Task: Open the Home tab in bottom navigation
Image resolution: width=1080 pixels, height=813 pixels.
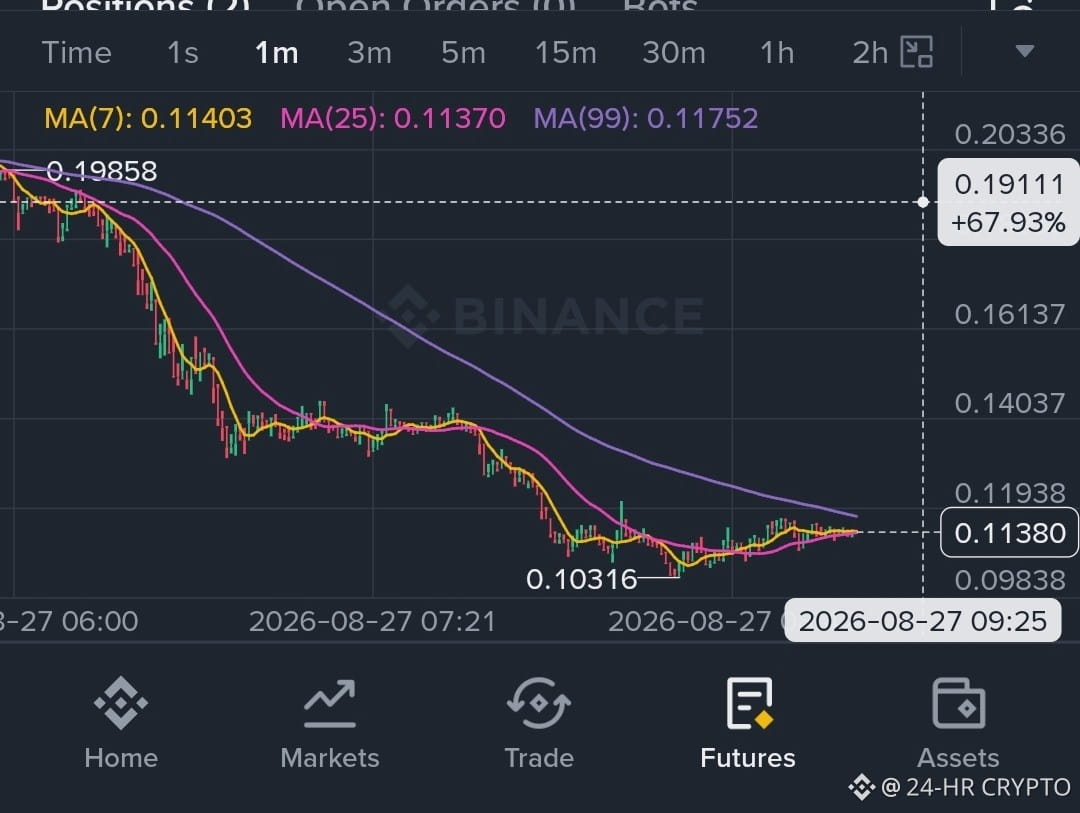Action: click(x=121, y=723)
